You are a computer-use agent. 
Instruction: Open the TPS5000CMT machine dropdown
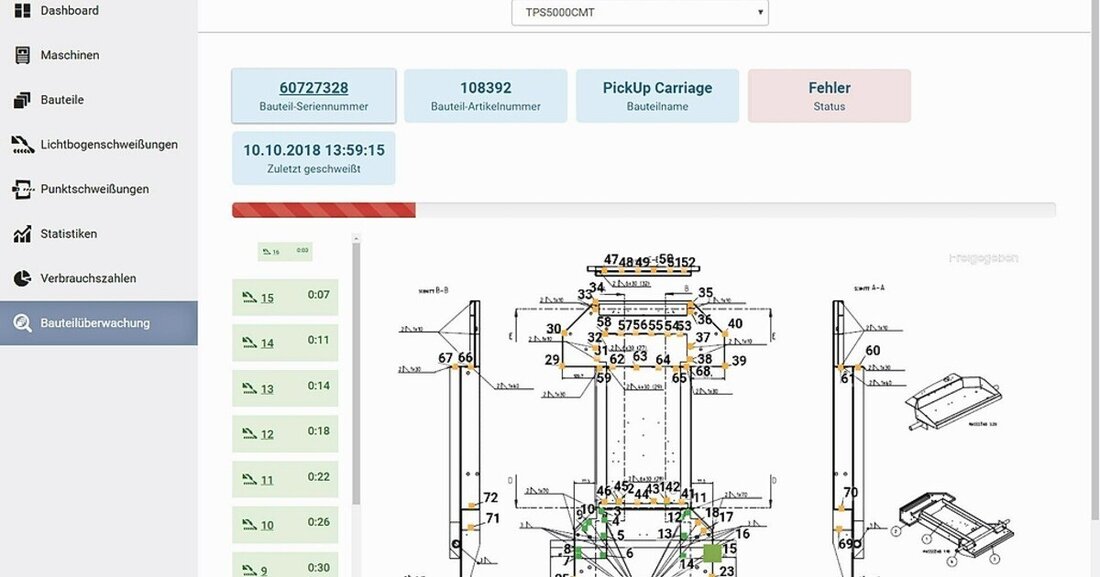click(x=641, y=12)
